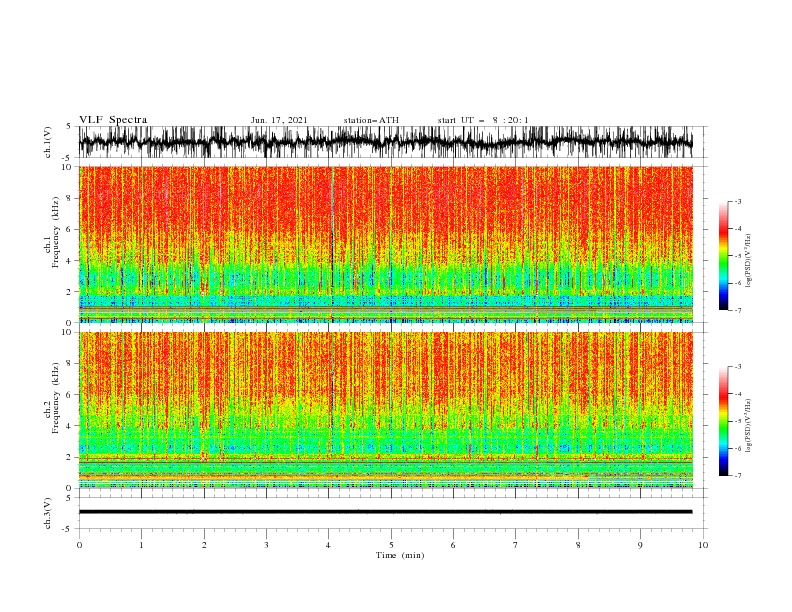This screenshot has height=612, width=792.
Task: Click the '-7' label on upper colorbar
Action: tap(737, 310)
